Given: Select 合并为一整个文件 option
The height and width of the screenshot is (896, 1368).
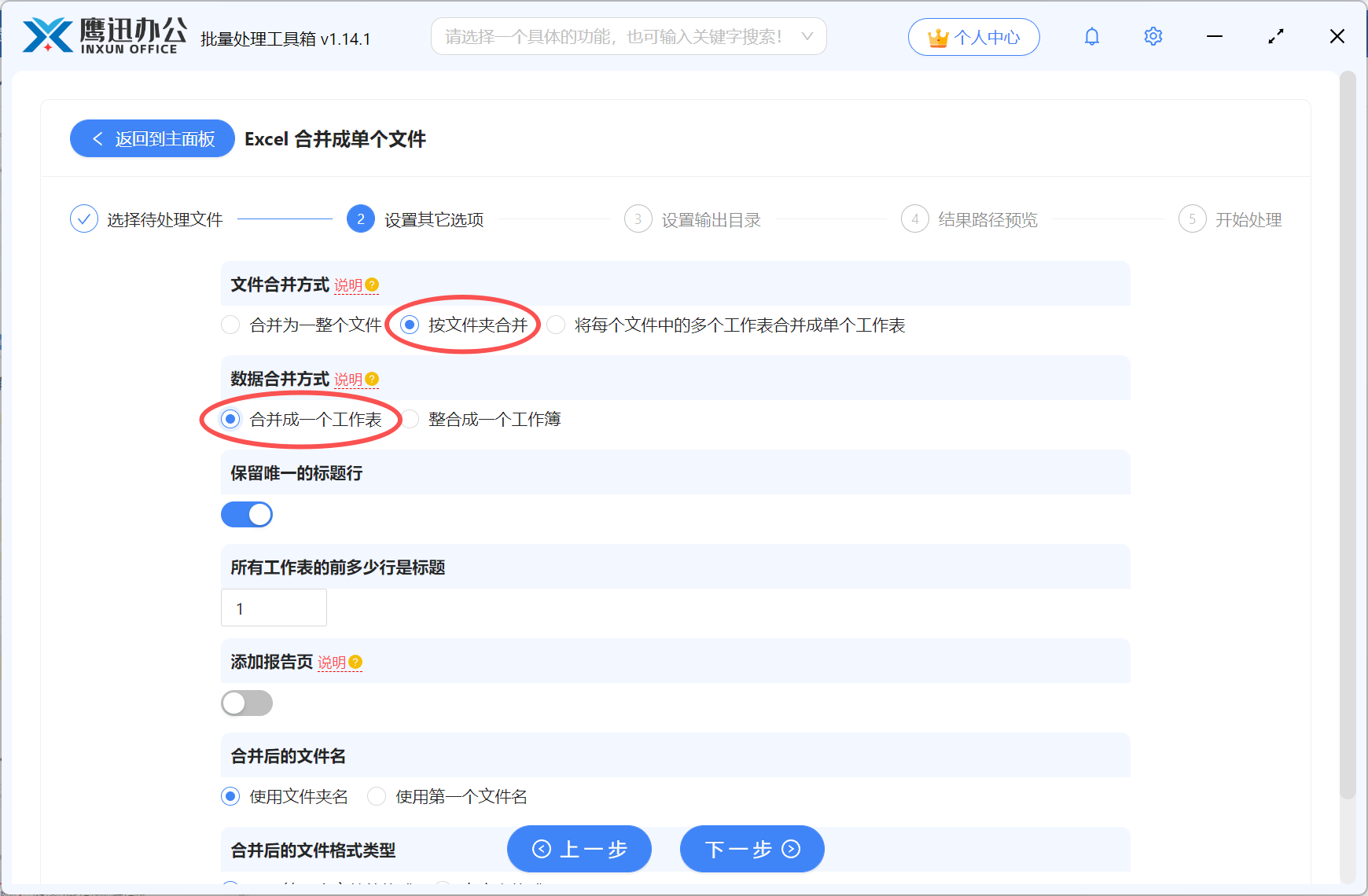Looking at the screenshot, I should (230, 325).
